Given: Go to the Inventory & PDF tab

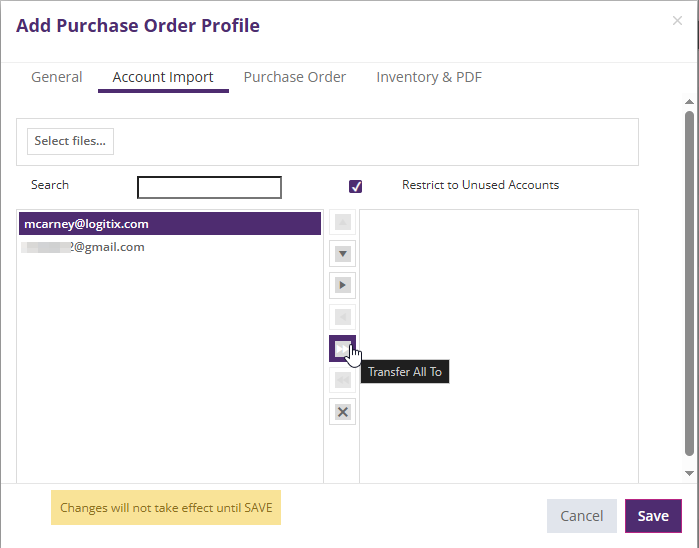Looking at the screenshot, I should (429, 77).
